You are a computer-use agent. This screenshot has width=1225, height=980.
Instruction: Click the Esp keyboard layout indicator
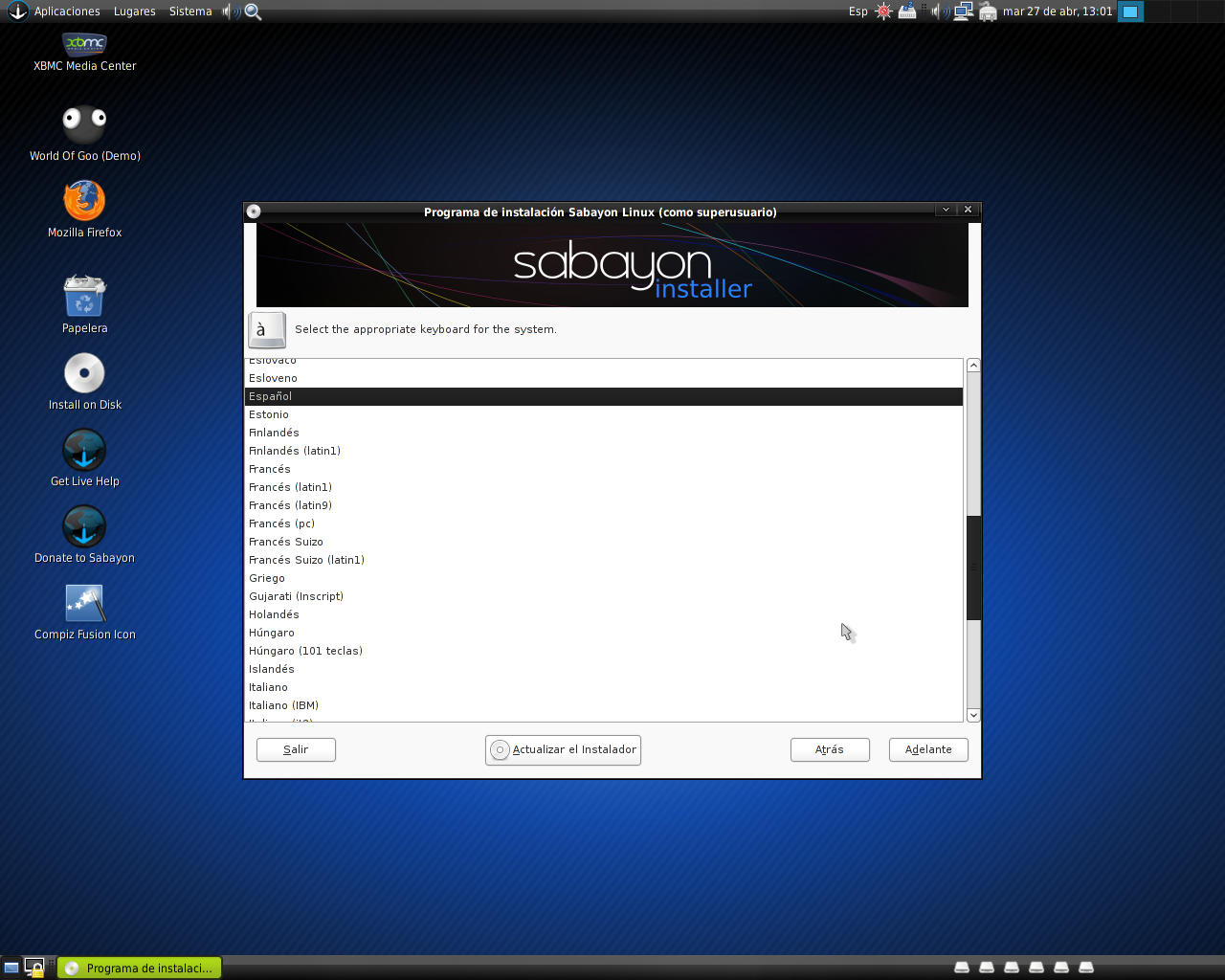coord(858,11)
